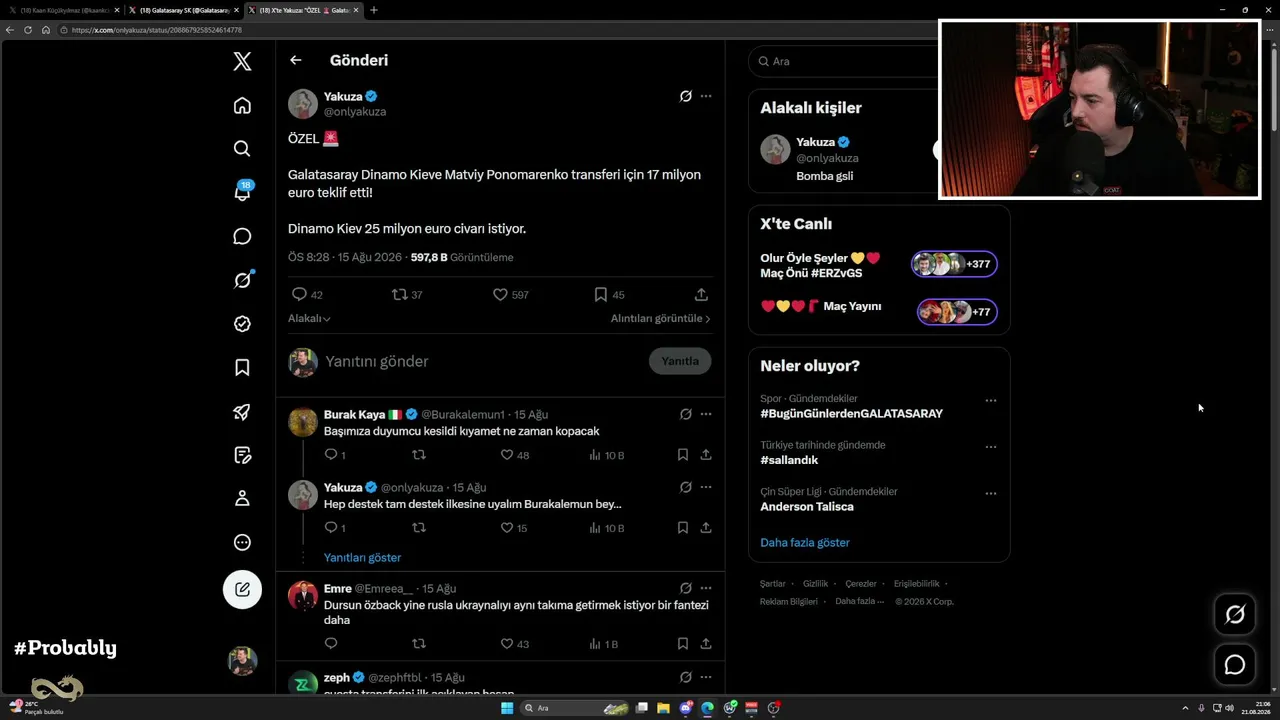Like Yakuza's reply to Burakalemun
The image size is (1280, 720).
[507, 528]
